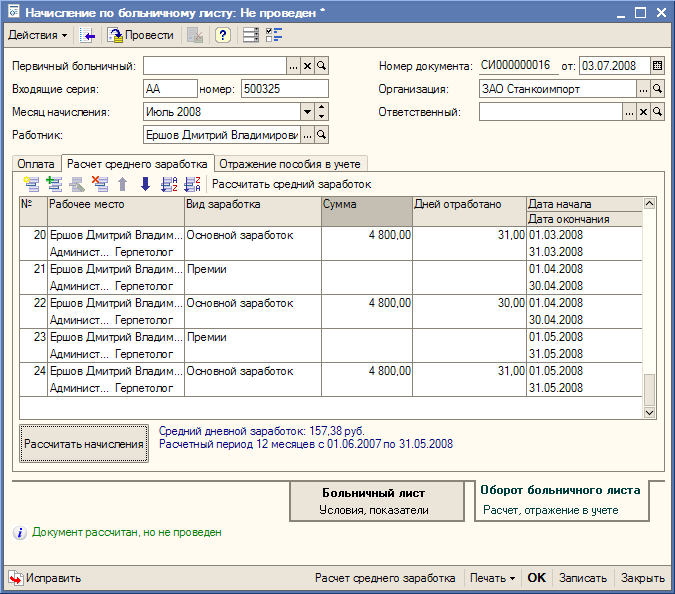Clear the Первичный больничный field with X
675x594 pixels.
(307, 66)
